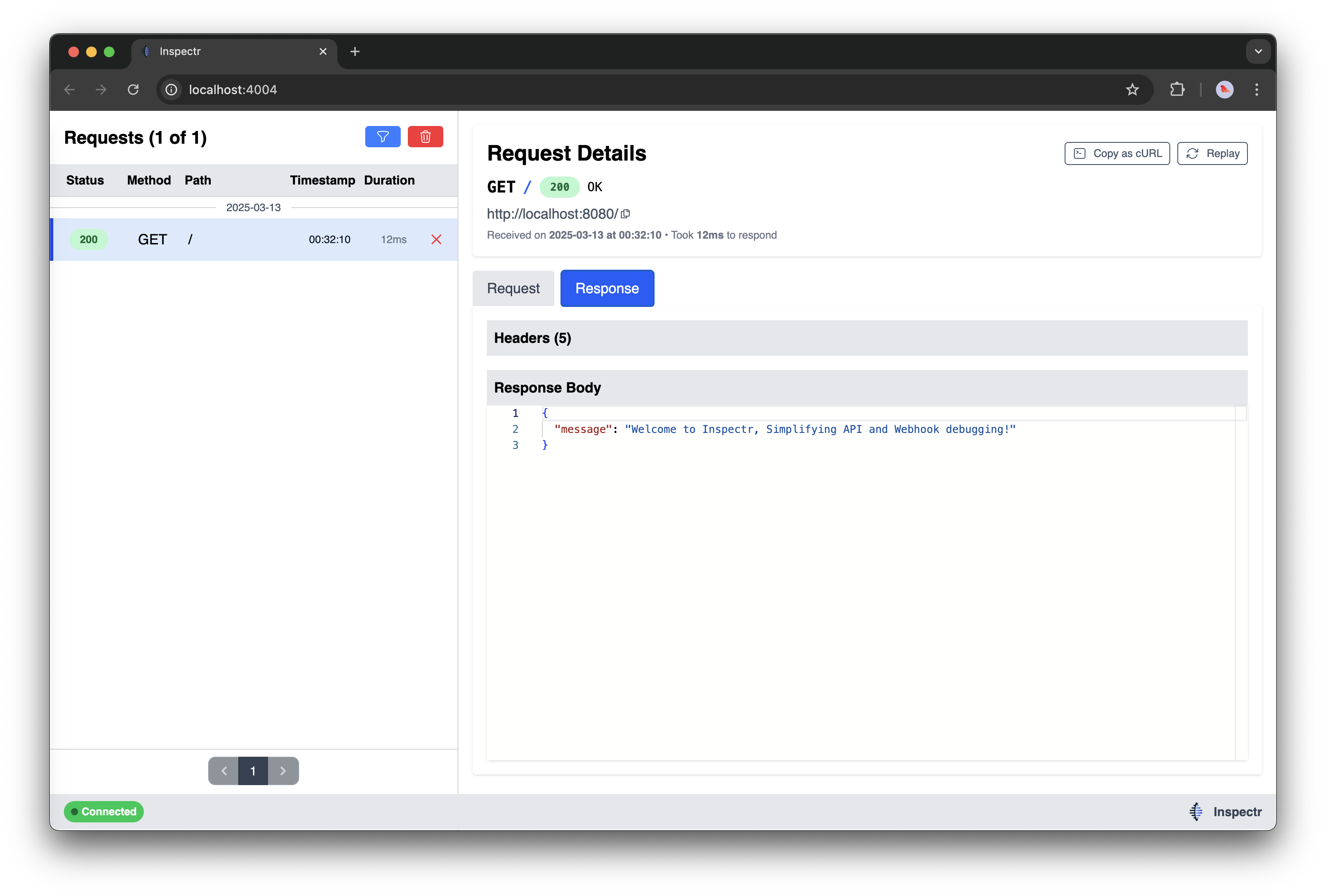The height and width of the screenshot is (896, 1326).
Task: Switch to the Request tab
Action: (513, 289)
